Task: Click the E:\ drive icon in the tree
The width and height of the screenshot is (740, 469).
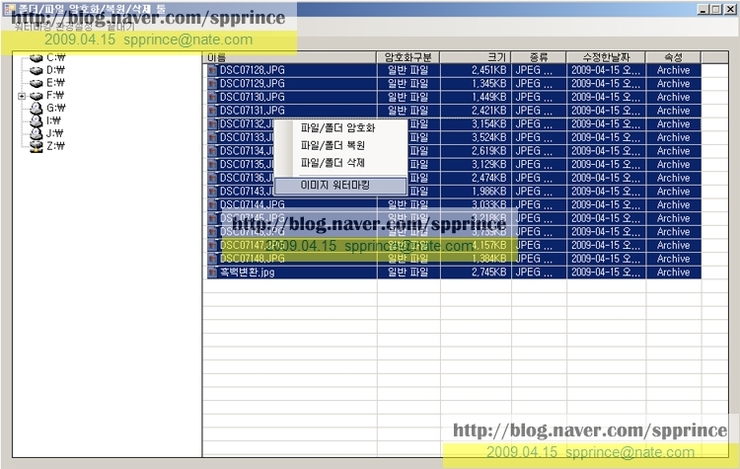Action: 36,83
